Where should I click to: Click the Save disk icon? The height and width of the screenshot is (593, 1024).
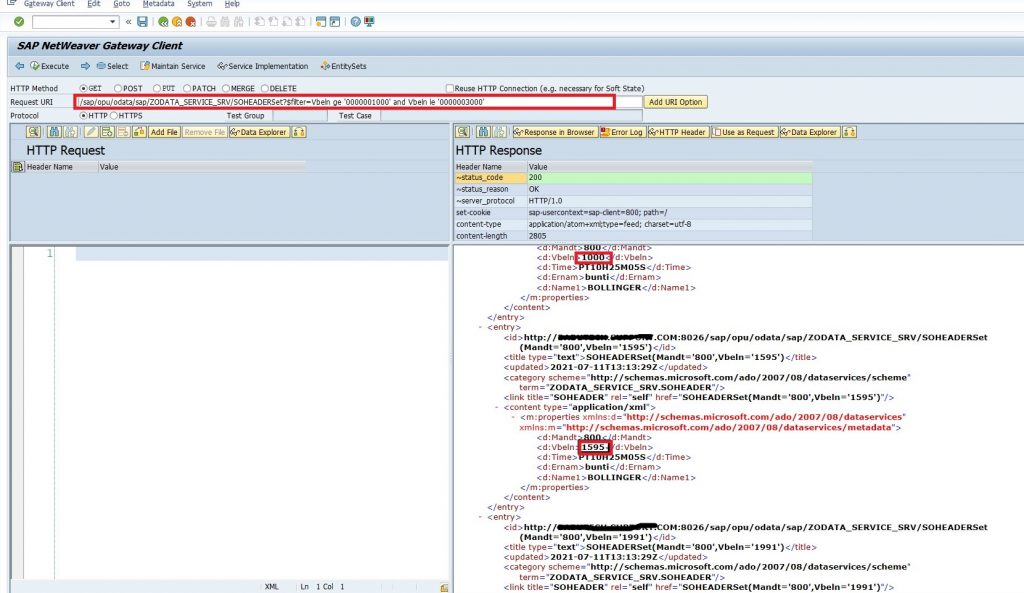142,22
